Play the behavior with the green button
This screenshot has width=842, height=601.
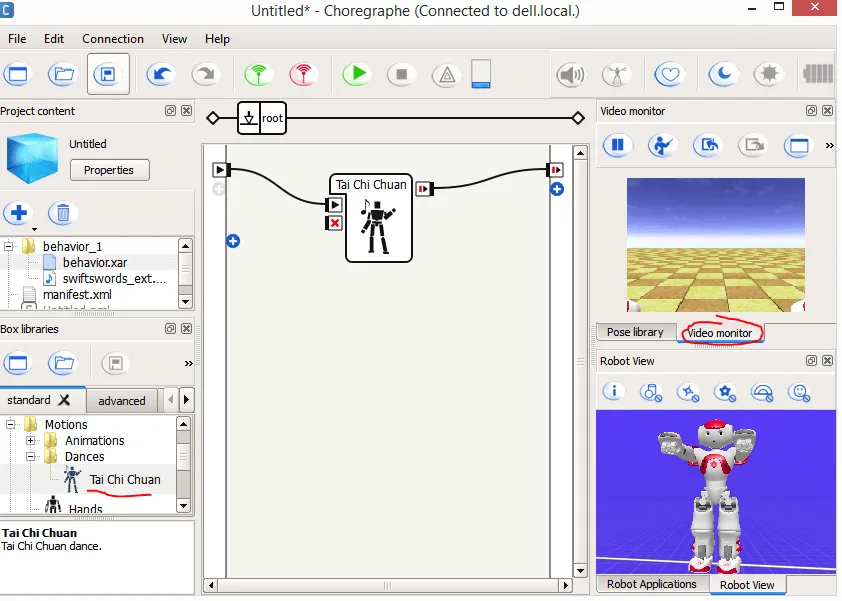[x=357, y=74]
